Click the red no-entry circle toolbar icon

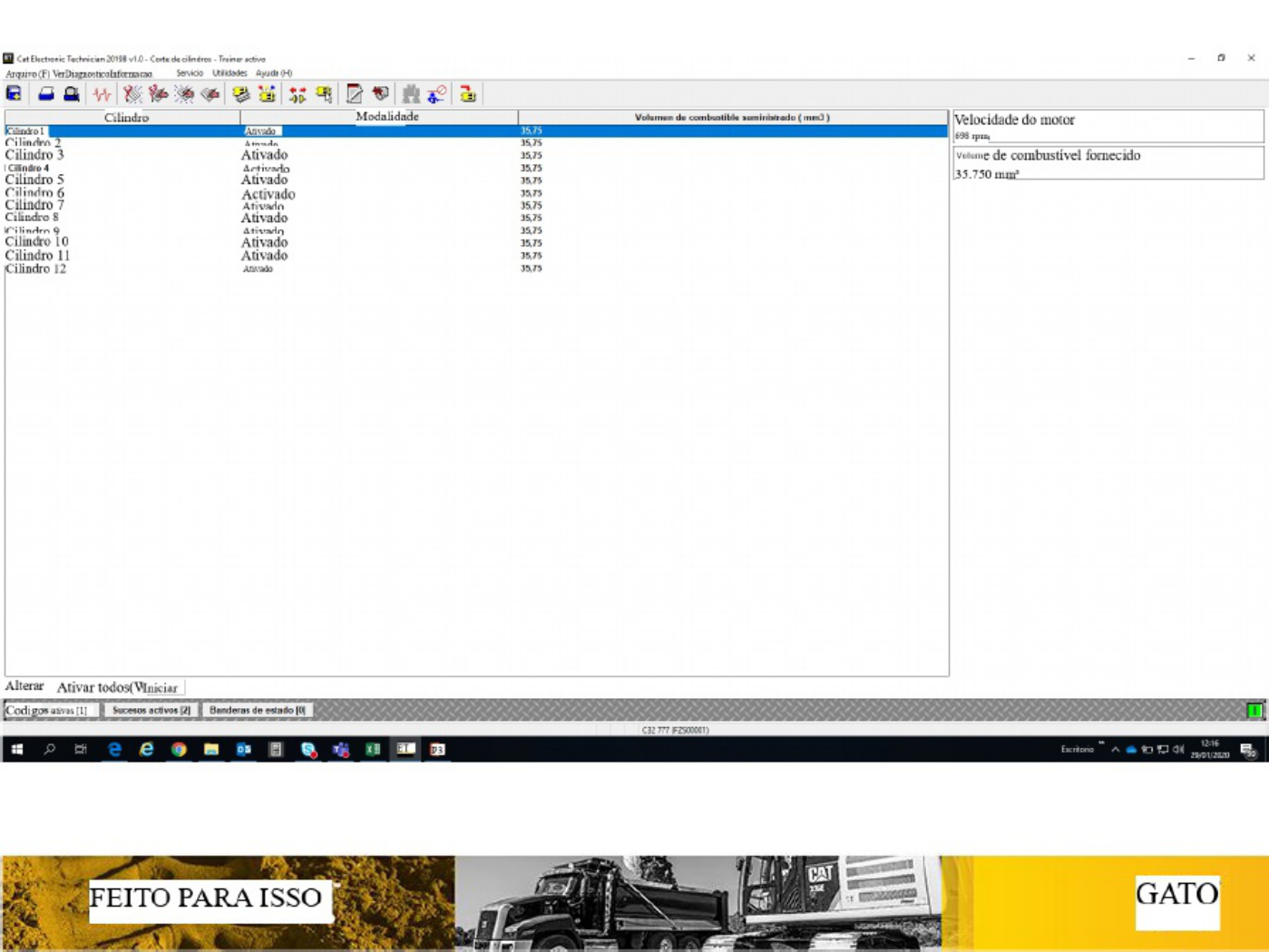[x=436, y=93]
